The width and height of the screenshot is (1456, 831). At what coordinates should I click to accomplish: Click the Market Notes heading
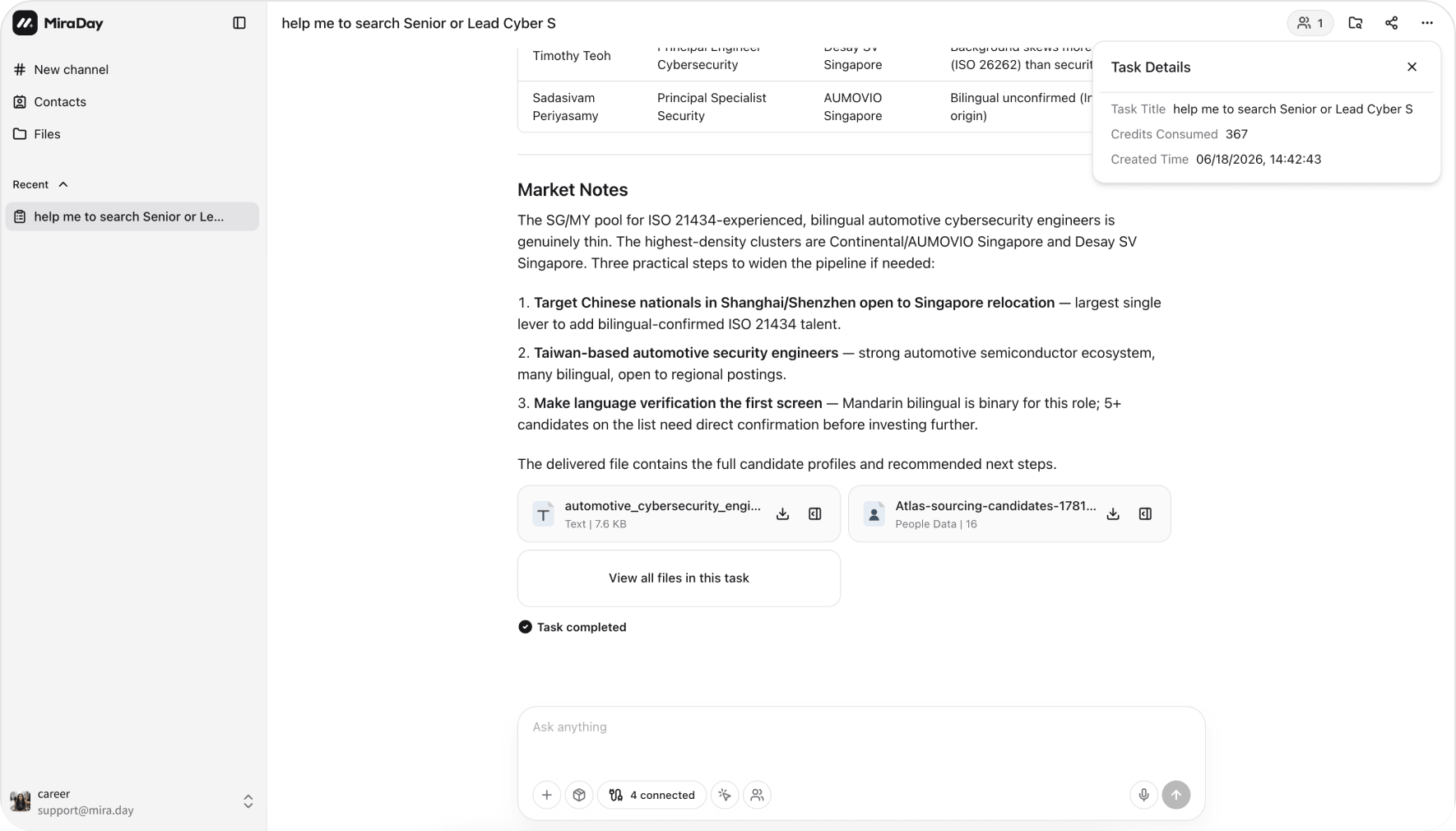tap(573, 189)
